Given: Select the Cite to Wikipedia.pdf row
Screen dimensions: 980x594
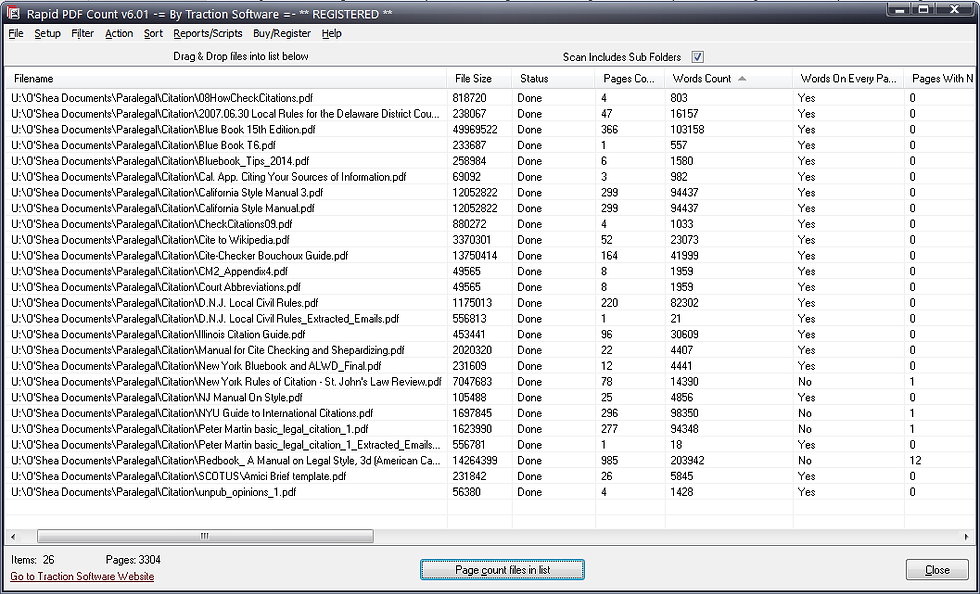Looking at the screenshot, I should (489, 240).
